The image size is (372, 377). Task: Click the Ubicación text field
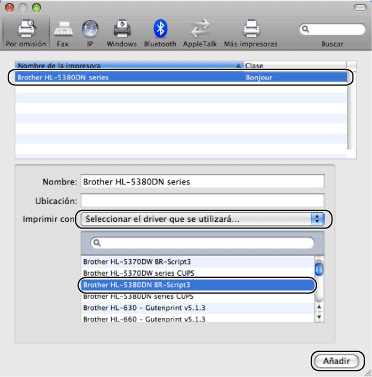(202, 201)
